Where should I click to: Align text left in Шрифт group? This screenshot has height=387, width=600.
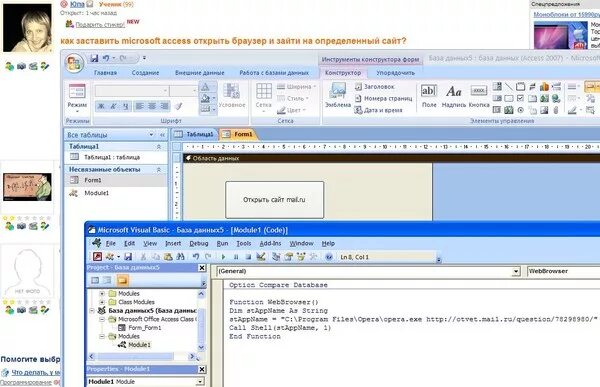(x=140, y=106)
